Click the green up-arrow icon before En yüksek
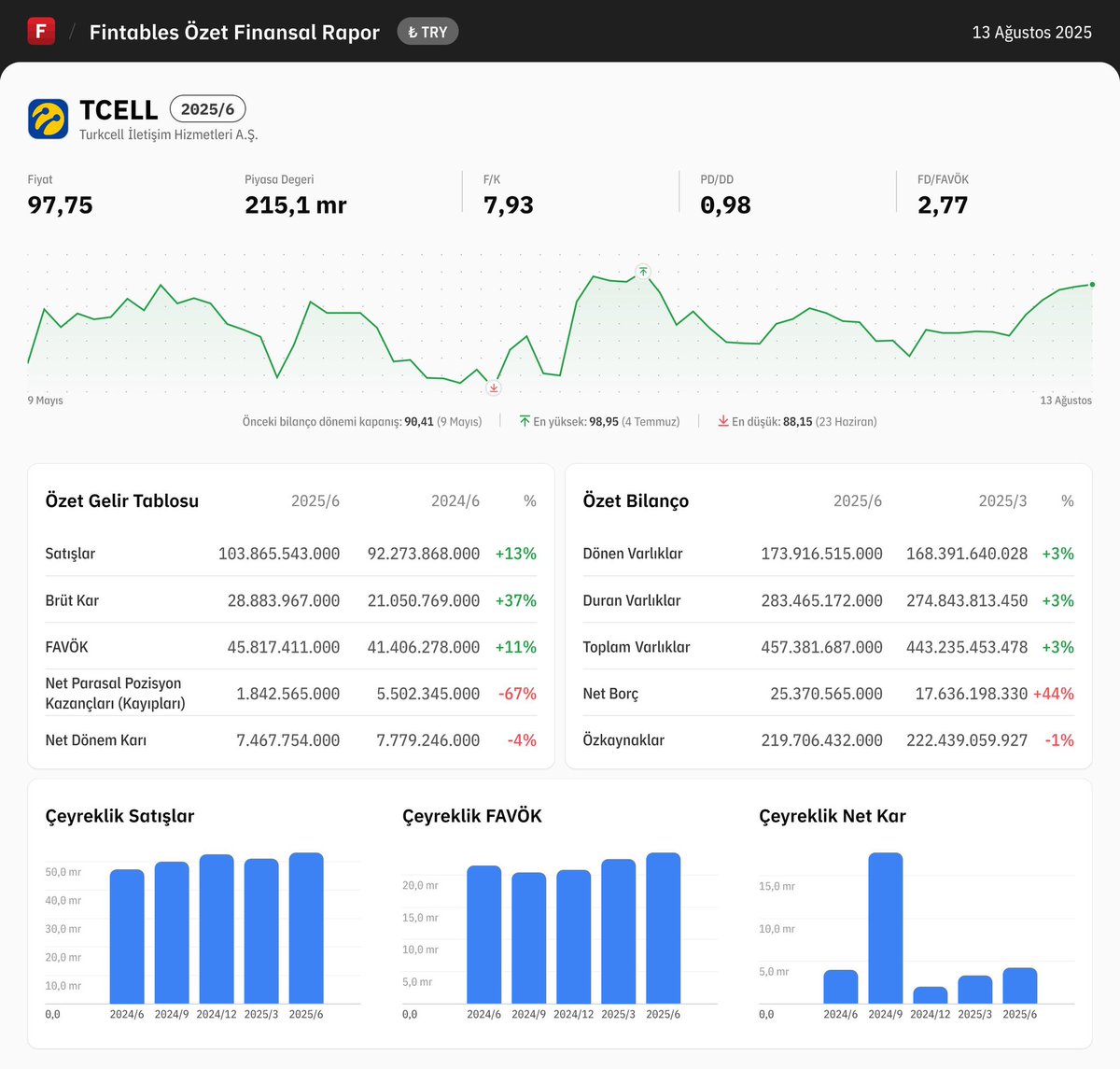This screenshot has height=1069, width=1120. tap(525, 421)
